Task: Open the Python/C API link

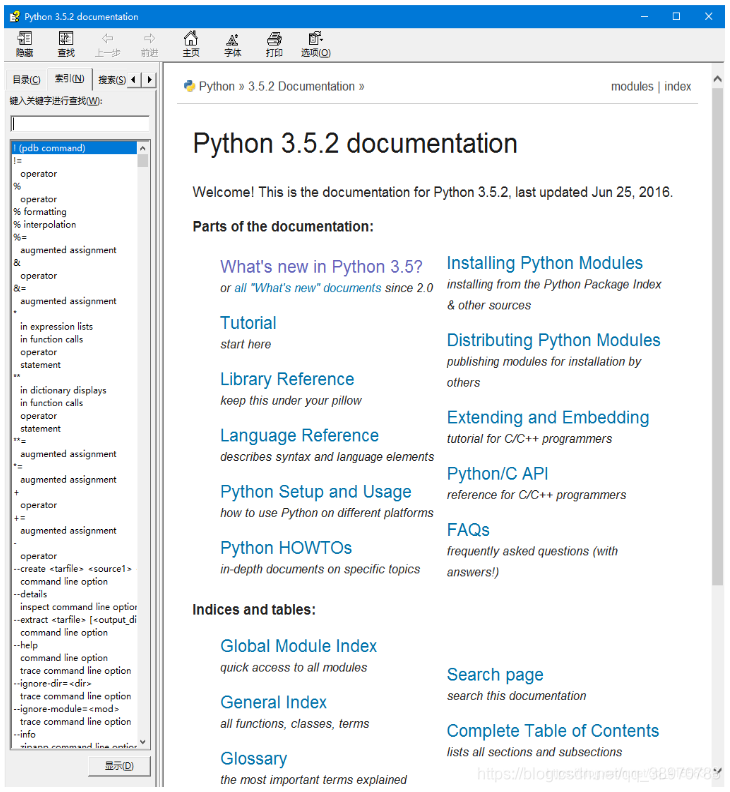Action: (498, 473)
